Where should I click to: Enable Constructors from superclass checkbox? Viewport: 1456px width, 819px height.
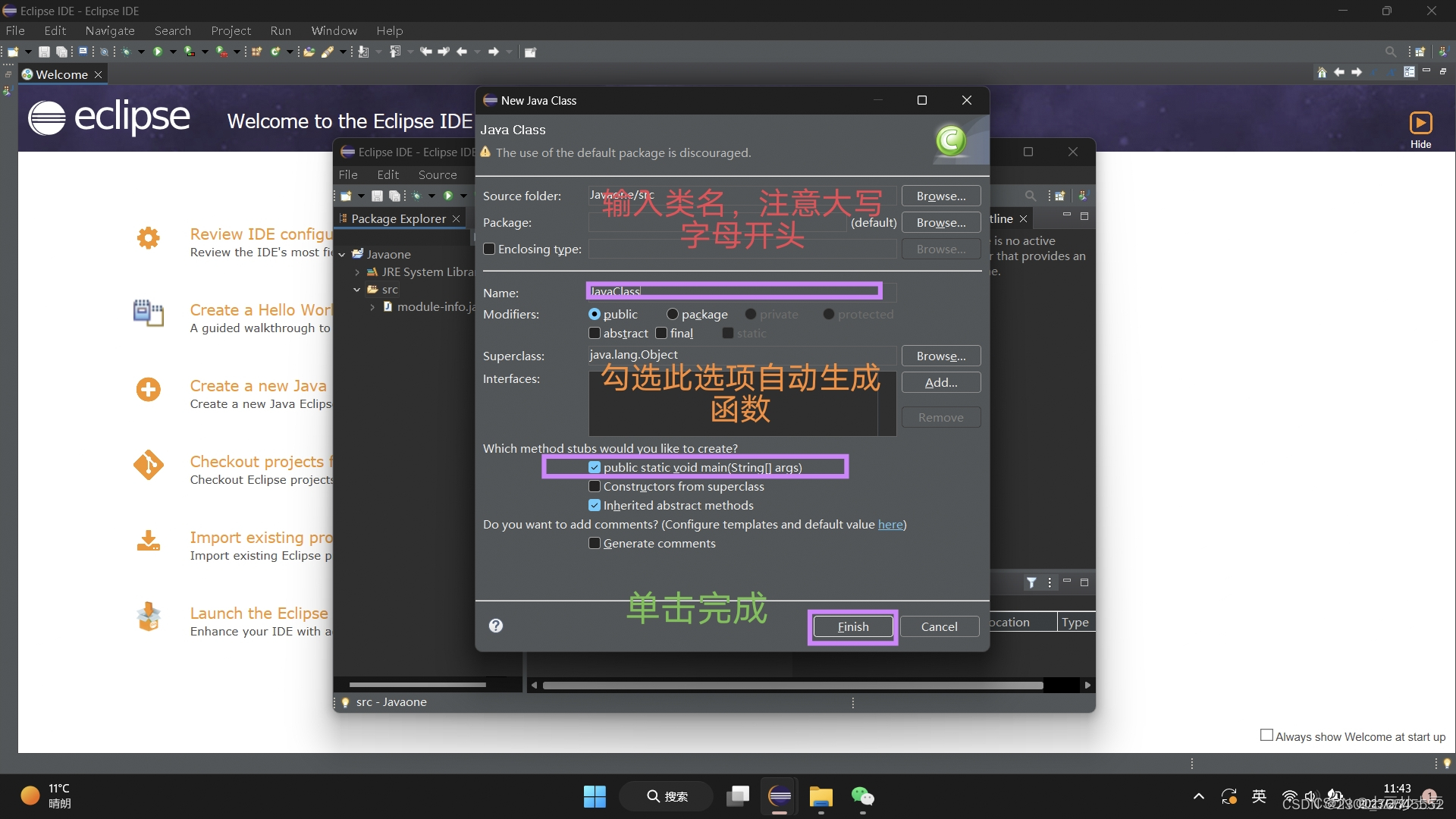(595, 486)
